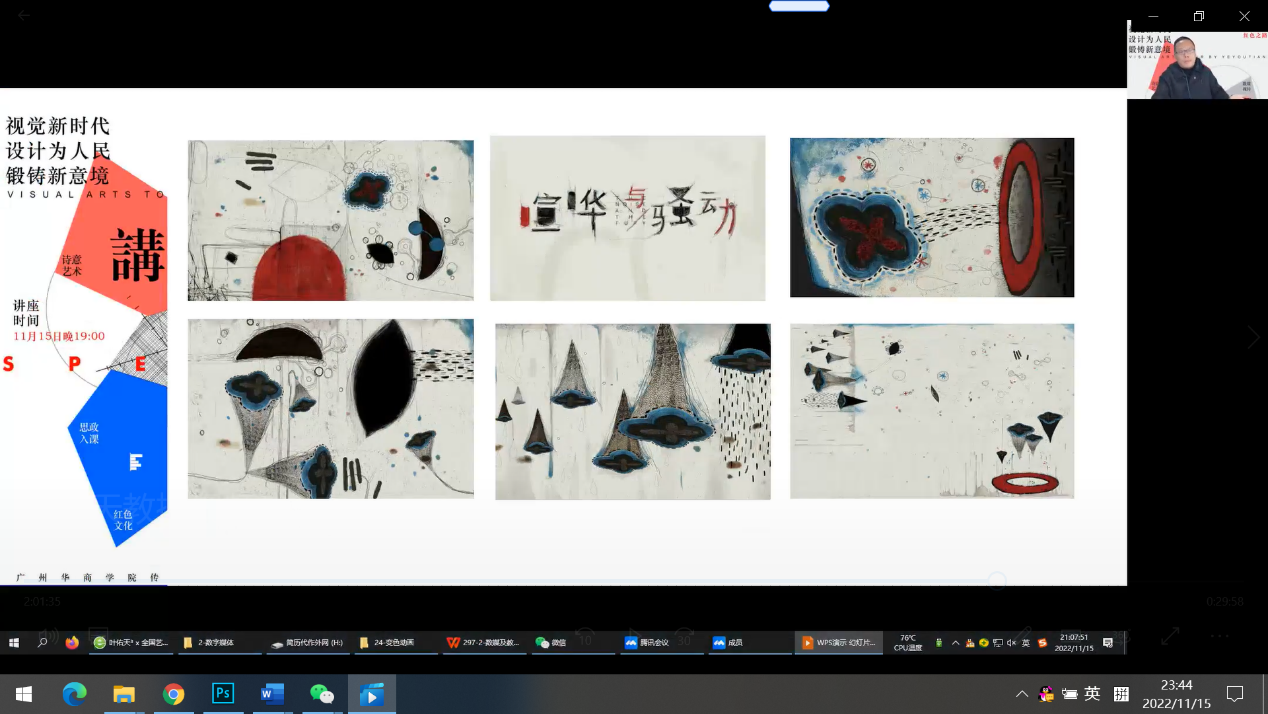This screenshot has width=1268, height=714.
Task: Open the Windows Start menu
Action: [x=24, y=694]
